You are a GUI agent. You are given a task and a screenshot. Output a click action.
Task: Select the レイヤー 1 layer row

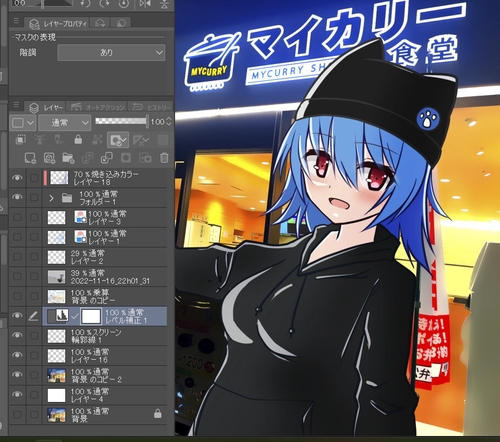click(x=105, y=237)
